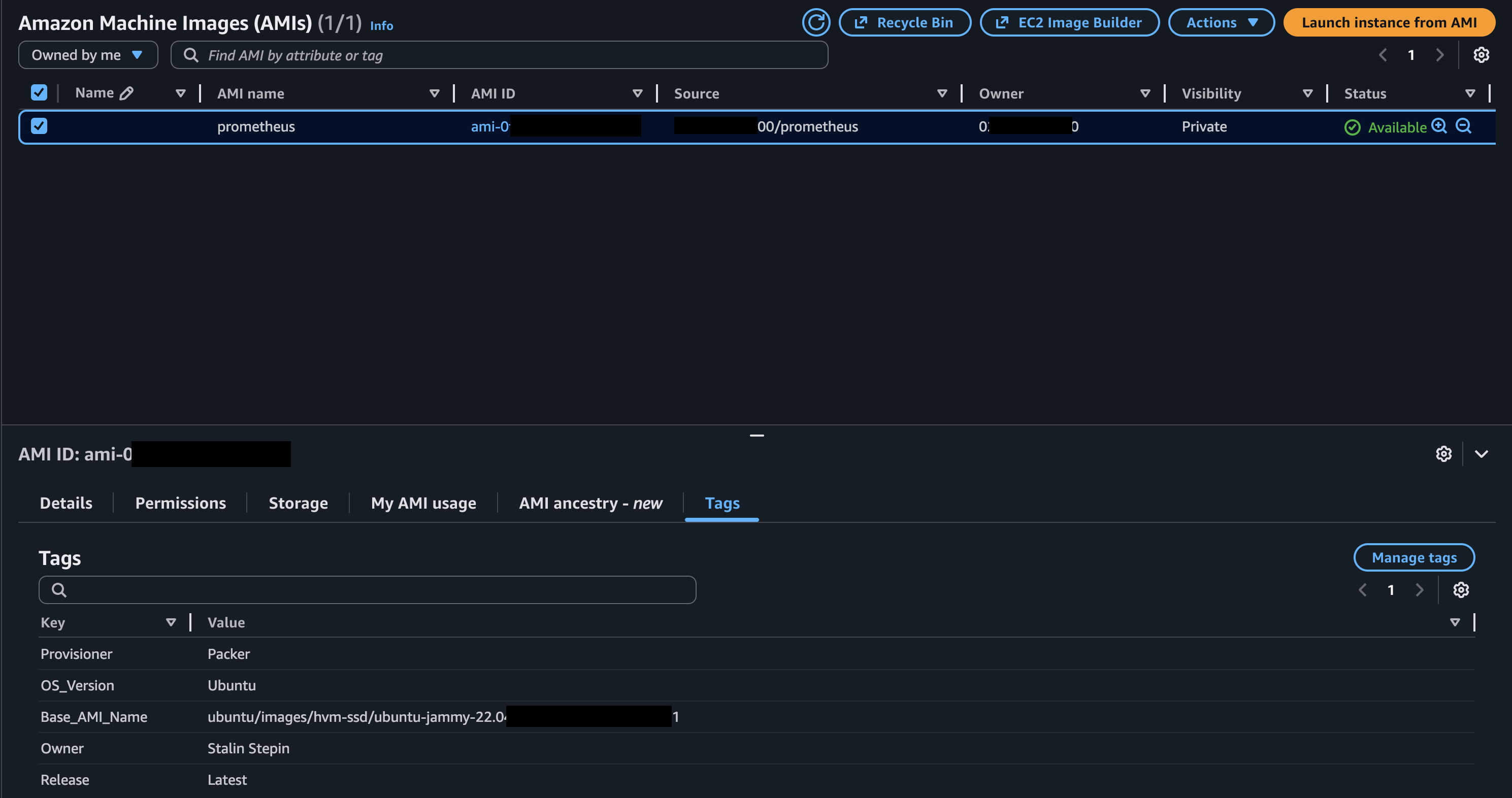Uncheck the prometheus AMI row checkbox
This screenshot has width=1512, height=798.
39,126
